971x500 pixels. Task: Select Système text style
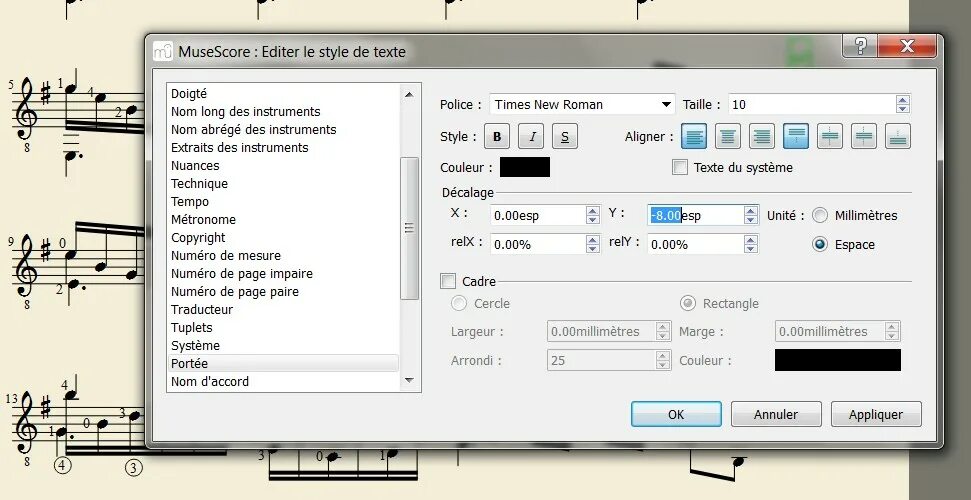tap(284, 345)
